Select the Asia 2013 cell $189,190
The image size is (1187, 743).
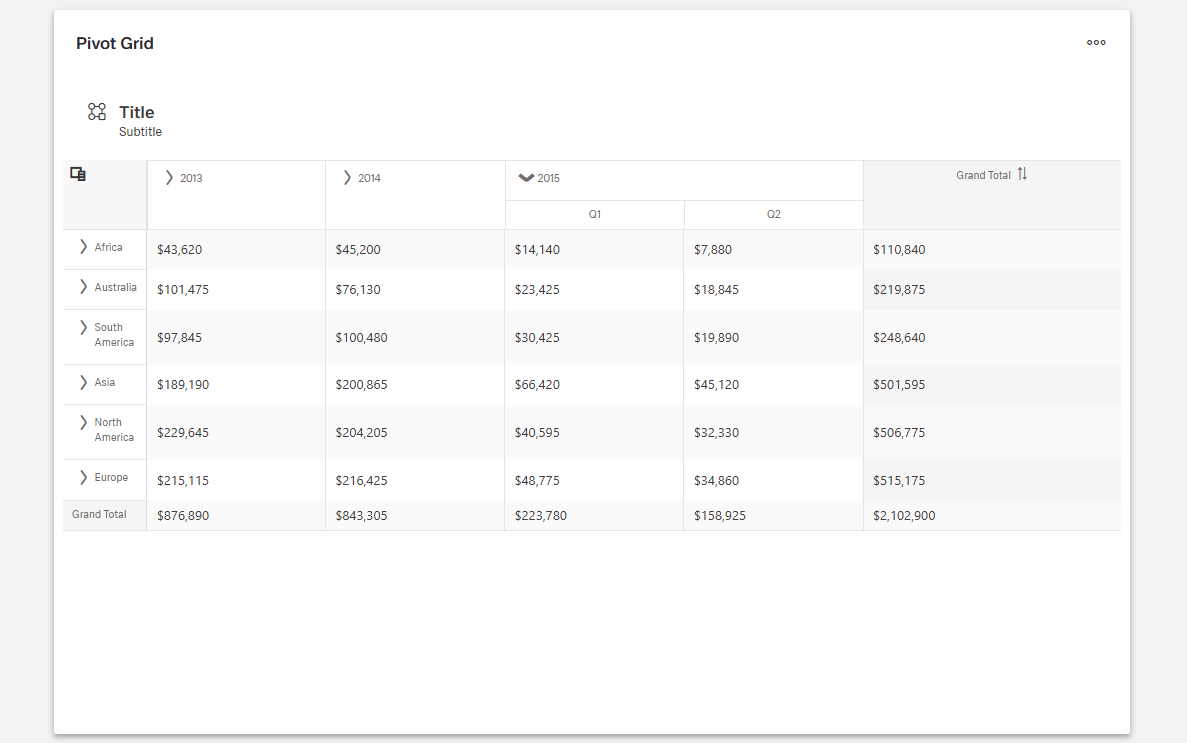(183, 385)
